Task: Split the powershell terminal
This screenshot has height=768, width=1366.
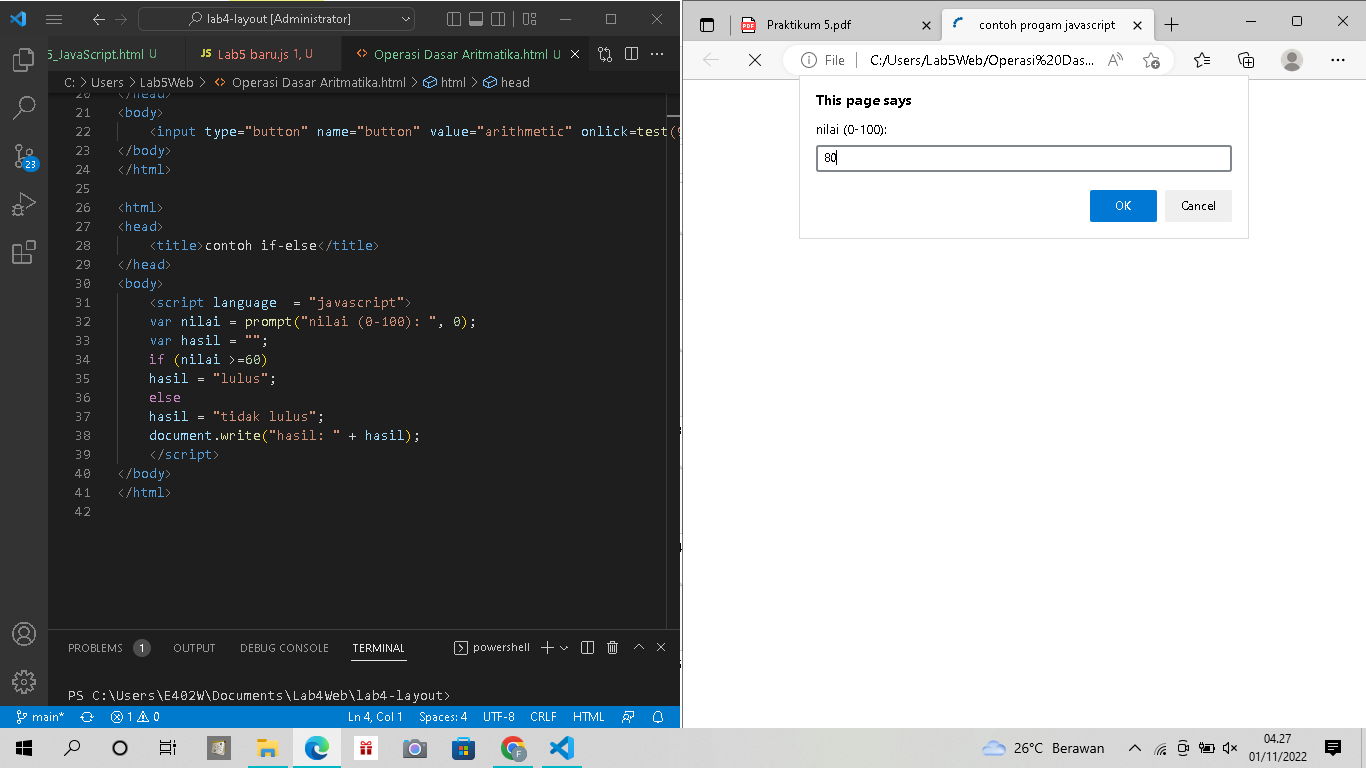Action: click(587, 647)
